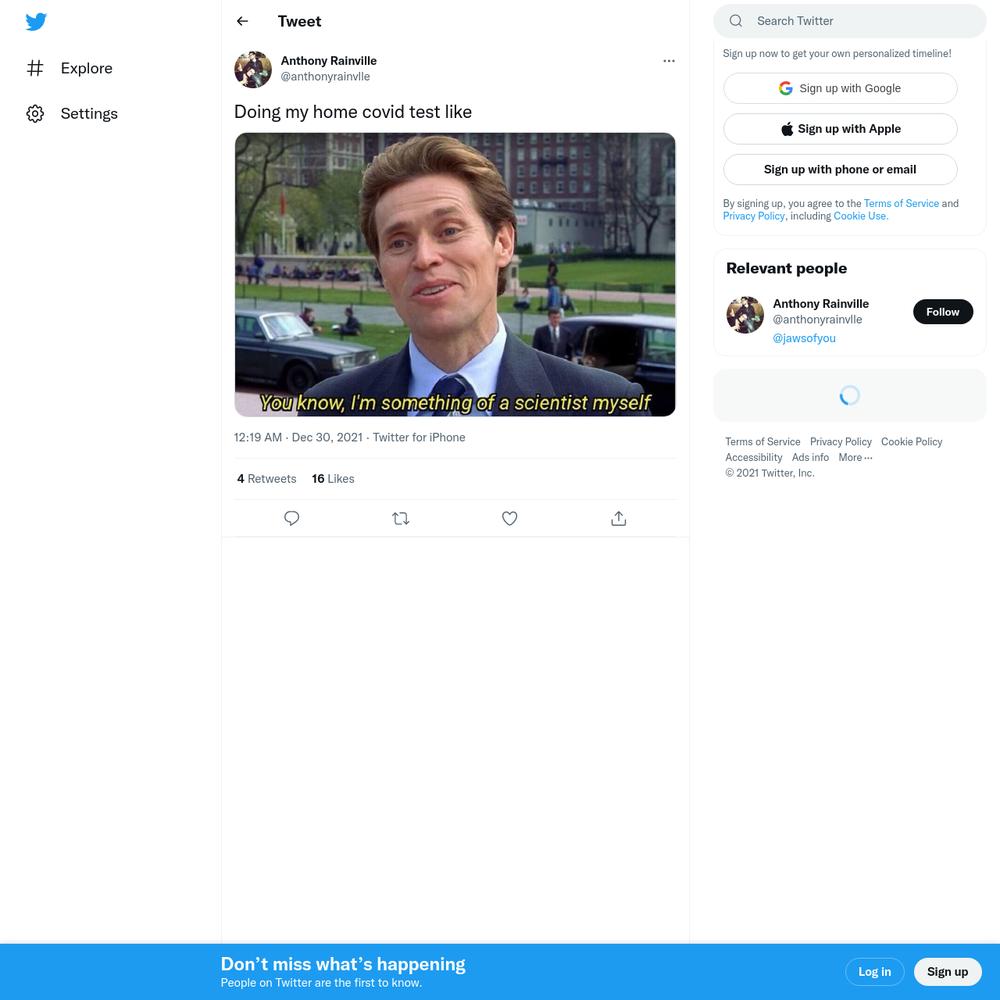This screenshot has height=1000, width=1000.
Task: View the 4 Retweets list
Action: coord(267,478)
